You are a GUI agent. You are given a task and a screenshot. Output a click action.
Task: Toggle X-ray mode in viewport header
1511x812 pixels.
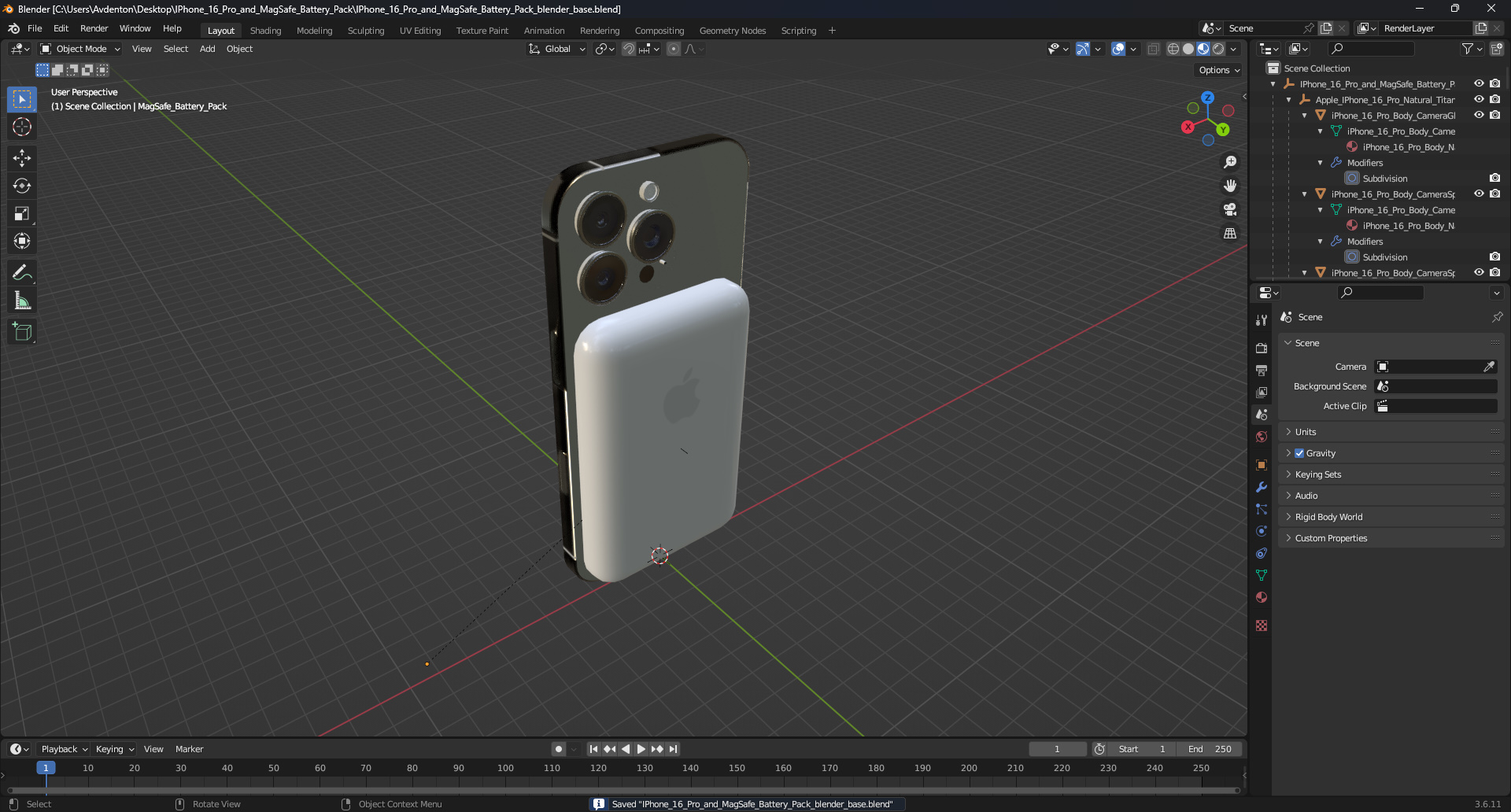pos(1154,49)
